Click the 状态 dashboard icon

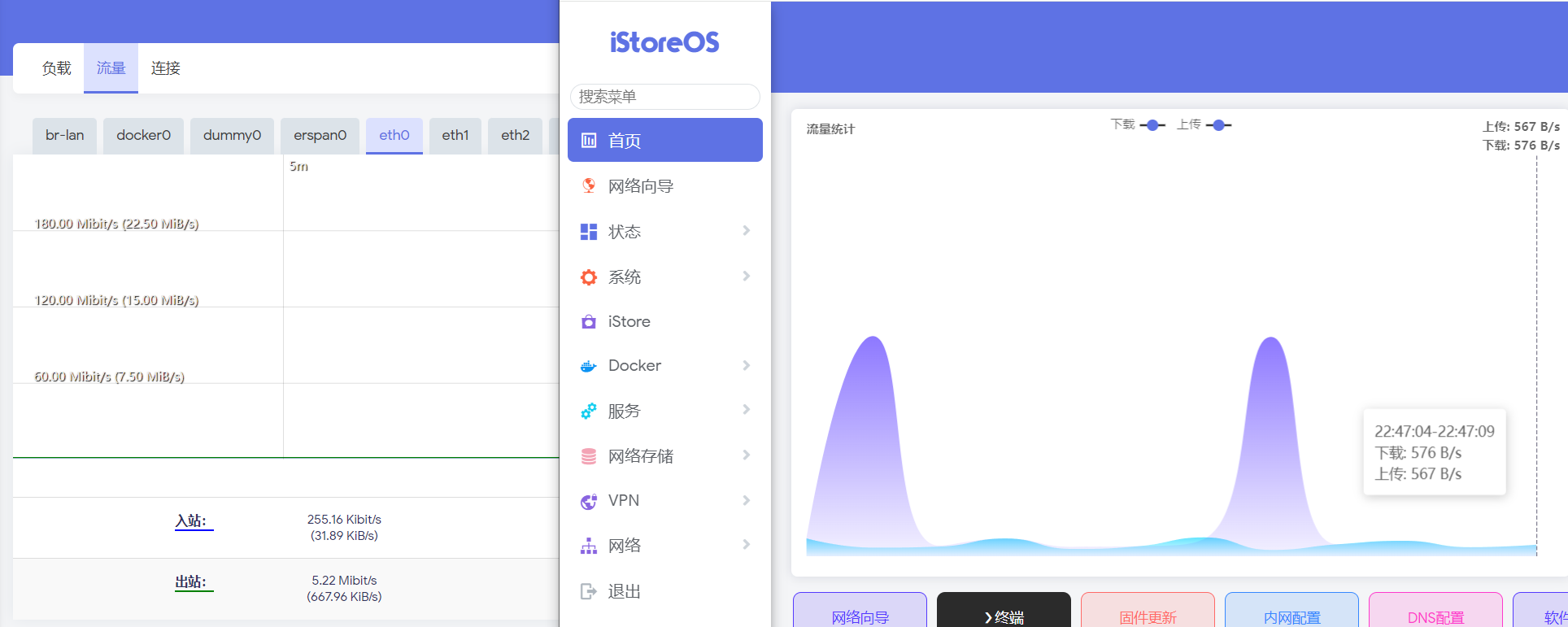pyautogui.click(x=589, y=232)
